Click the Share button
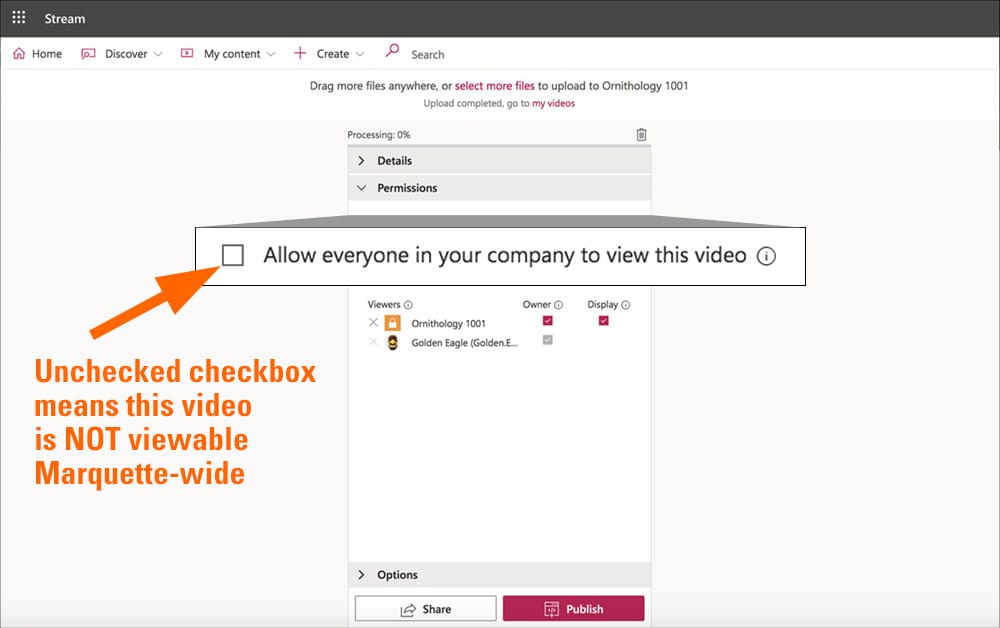Image resolution: width=1000 pixels, height=628 pixels. 425,609
